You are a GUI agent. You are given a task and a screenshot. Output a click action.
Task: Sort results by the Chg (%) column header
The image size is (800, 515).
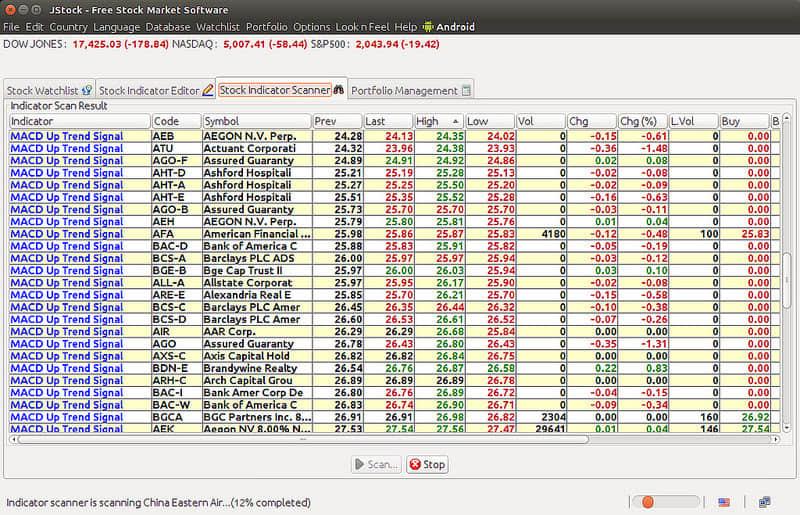[642, 121]
